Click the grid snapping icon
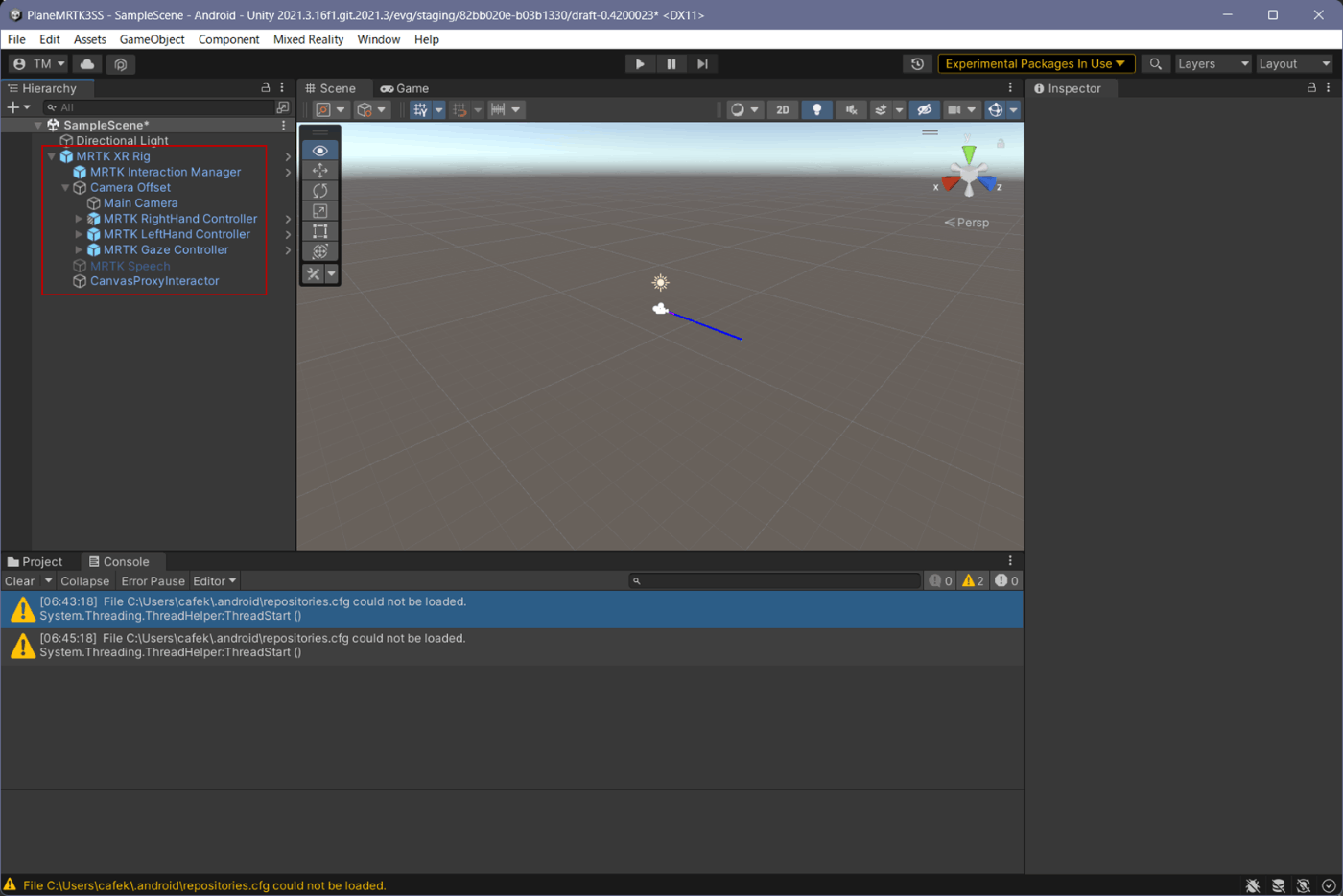 click(x=460, y=110)
